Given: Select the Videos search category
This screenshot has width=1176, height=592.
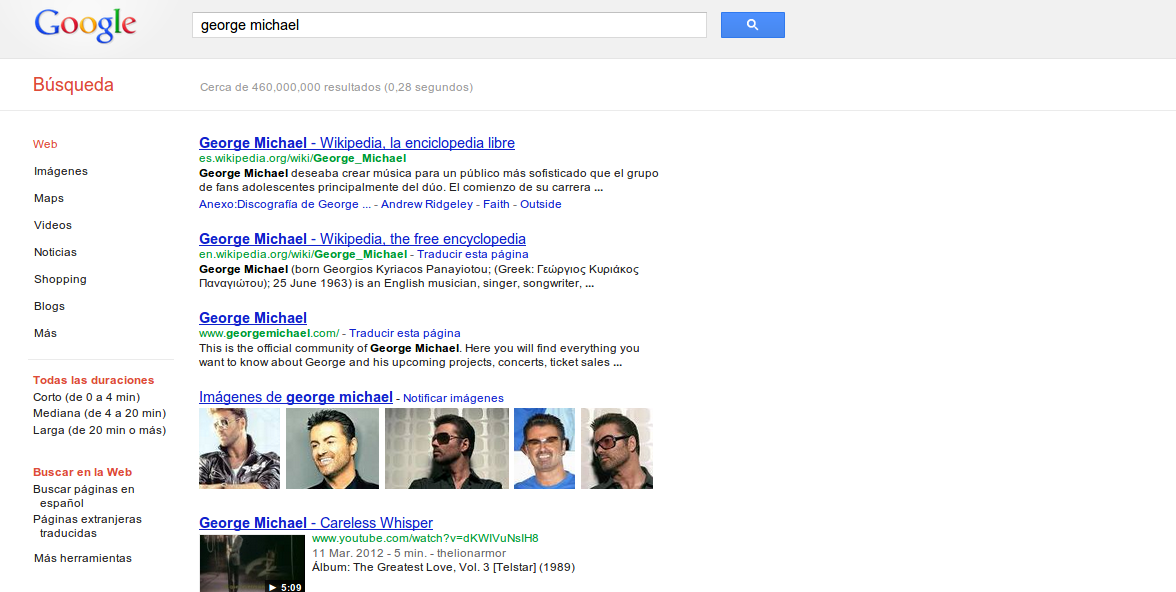Looking at the screenshot, I should (52, 225).
